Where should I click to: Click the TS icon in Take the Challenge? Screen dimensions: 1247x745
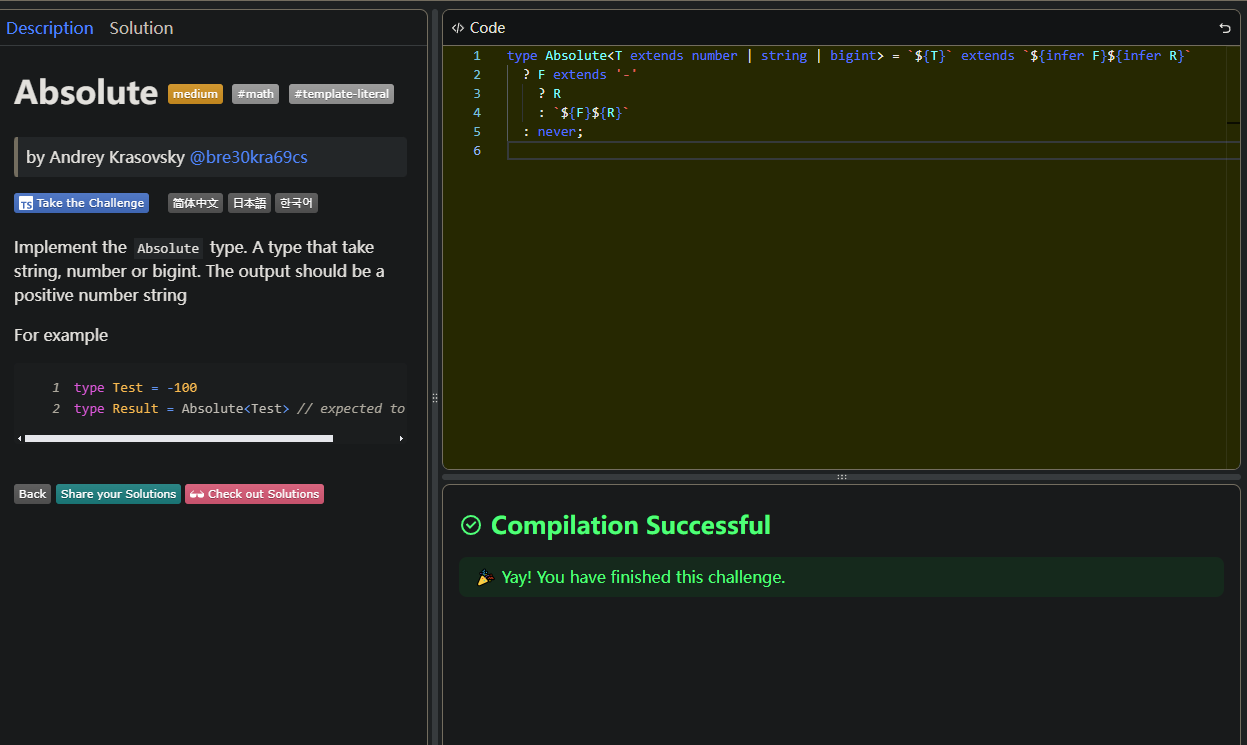click(26, 203)
